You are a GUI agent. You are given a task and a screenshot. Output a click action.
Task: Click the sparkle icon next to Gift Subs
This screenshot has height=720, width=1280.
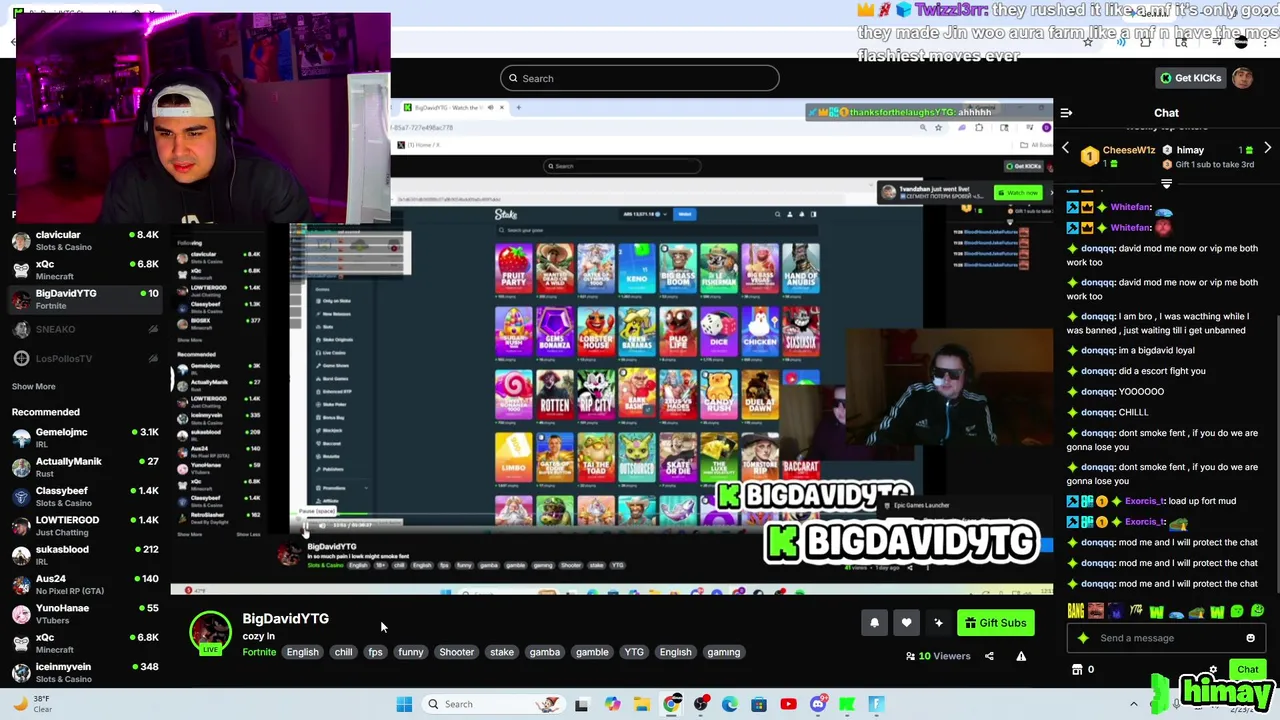[x=938, y=623]
